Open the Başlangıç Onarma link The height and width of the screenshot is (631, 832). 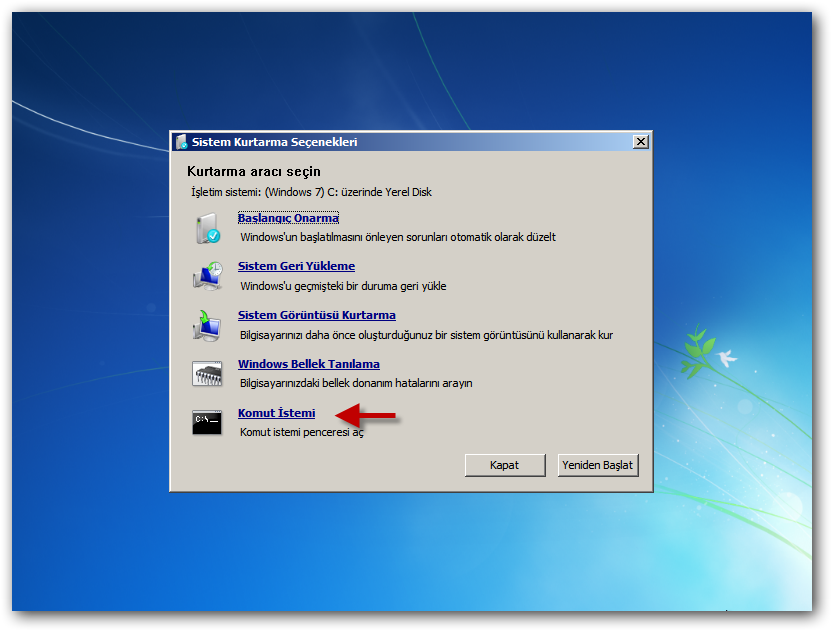pos(288,218)
